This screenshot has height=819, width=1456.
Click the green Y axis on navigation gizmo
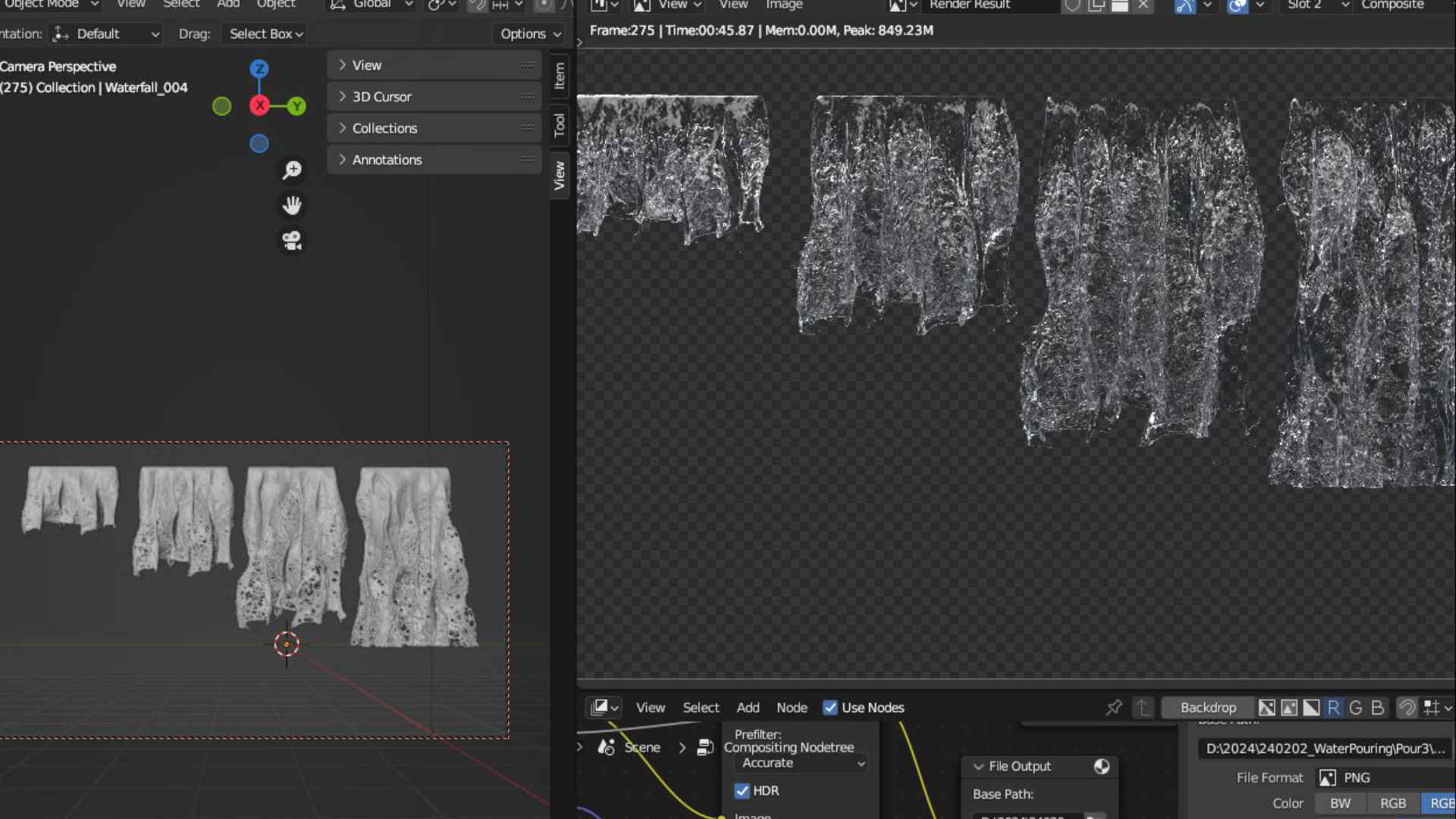coord(297,106)
